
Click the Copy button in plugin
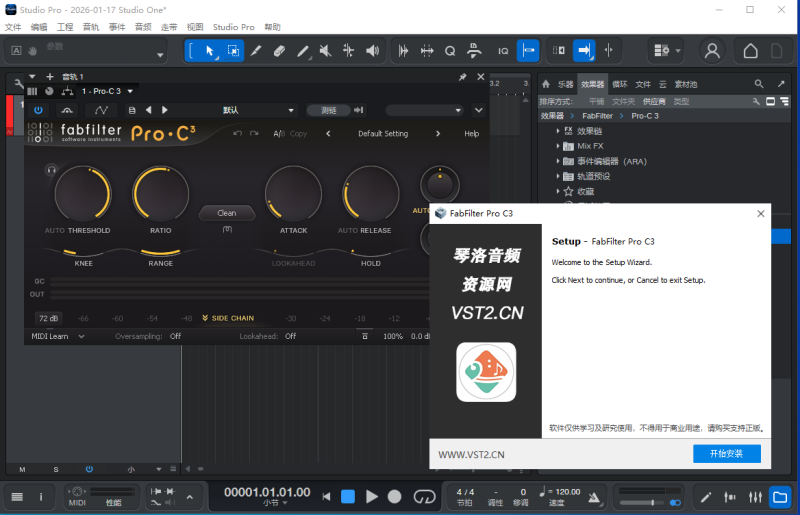point(298,134)
